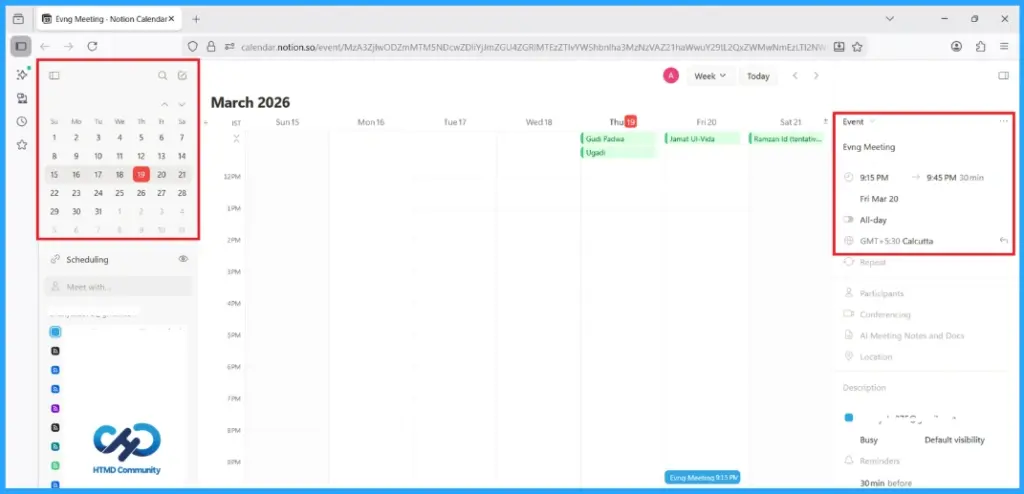Open the Gudi Padwa all-day event

(x=617, y=139)
